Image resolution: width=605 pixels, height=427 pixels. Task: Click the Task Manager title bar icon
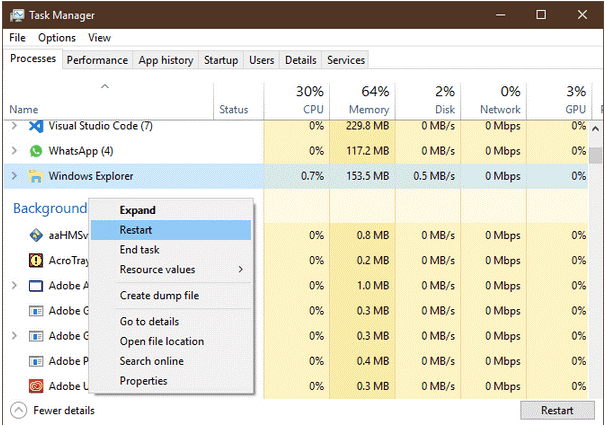[17, 15]
